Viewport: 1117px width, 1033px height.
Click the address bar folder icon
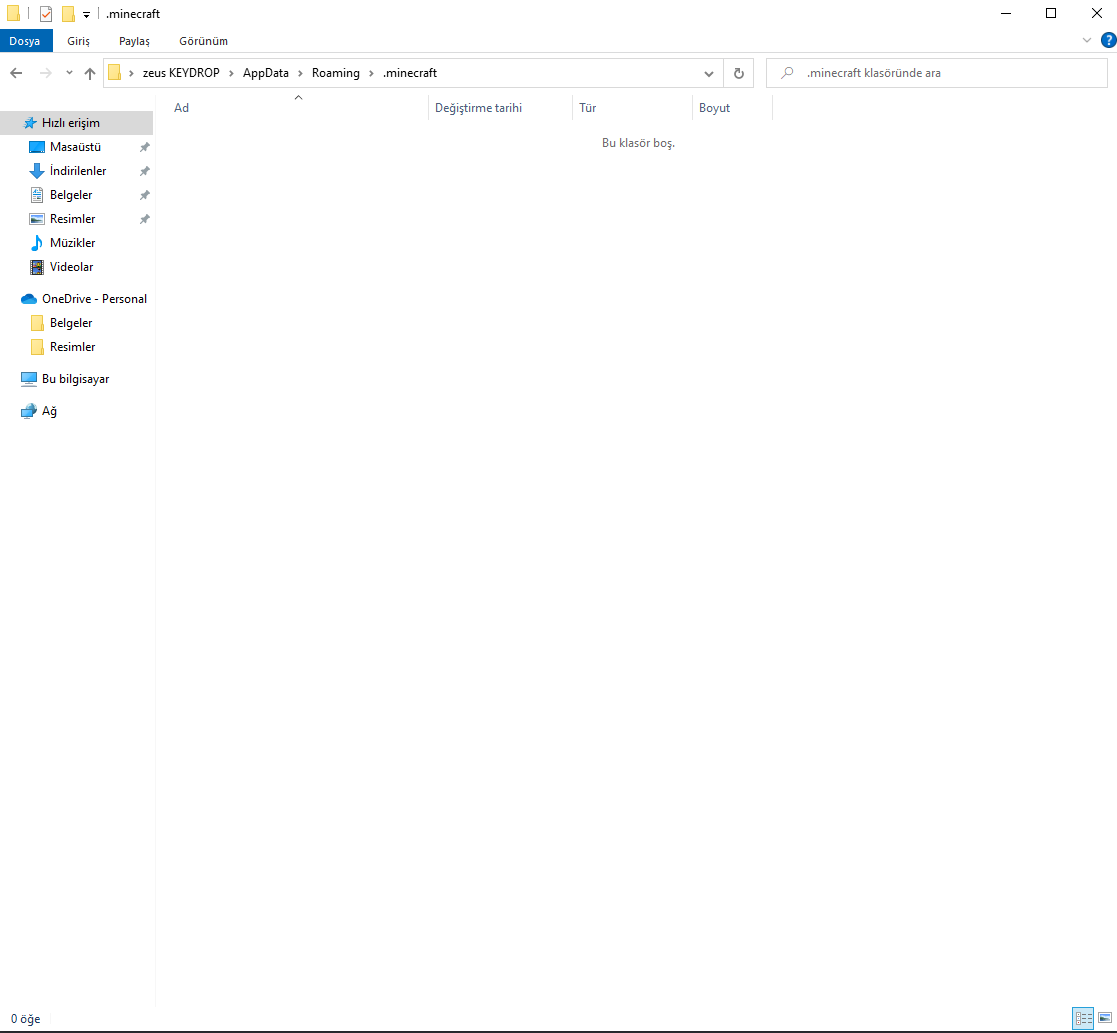click(114, 73)
